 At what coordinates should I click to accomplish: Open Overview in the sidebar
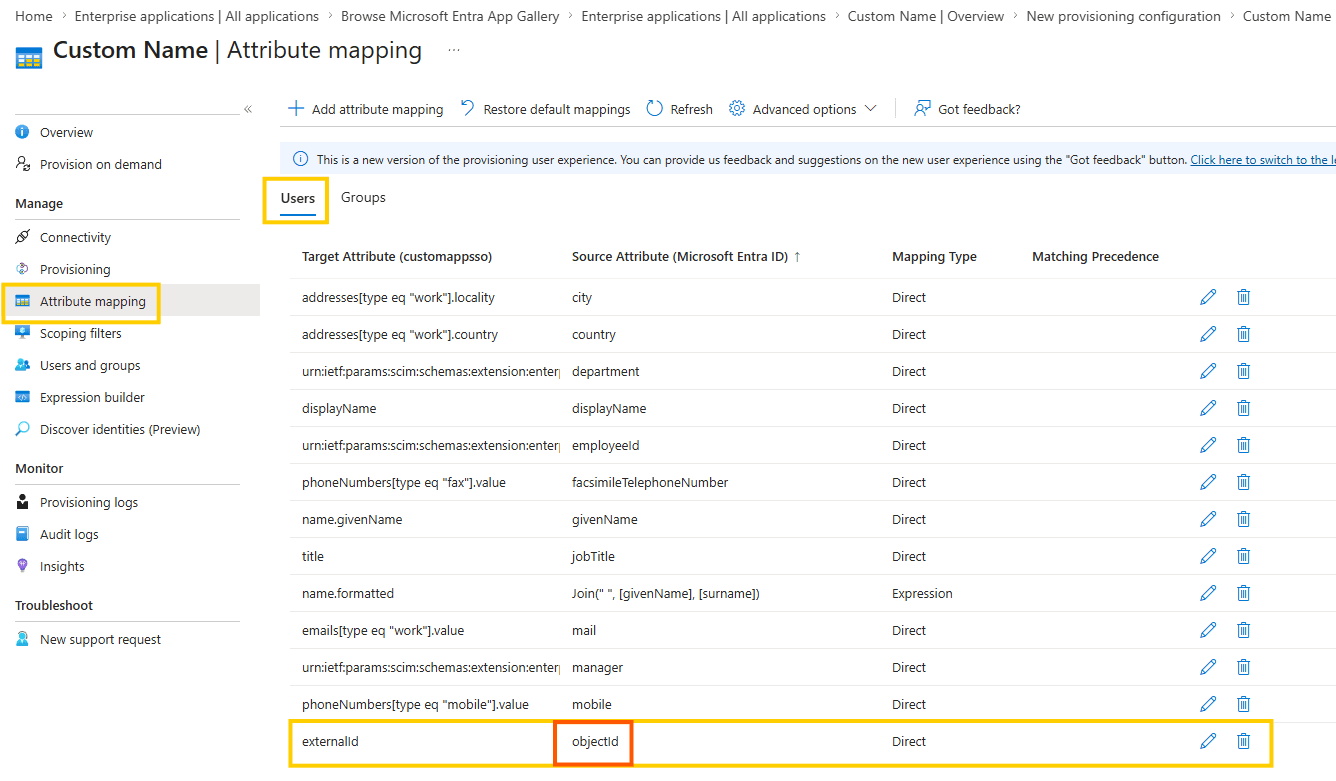click(66, 132)
